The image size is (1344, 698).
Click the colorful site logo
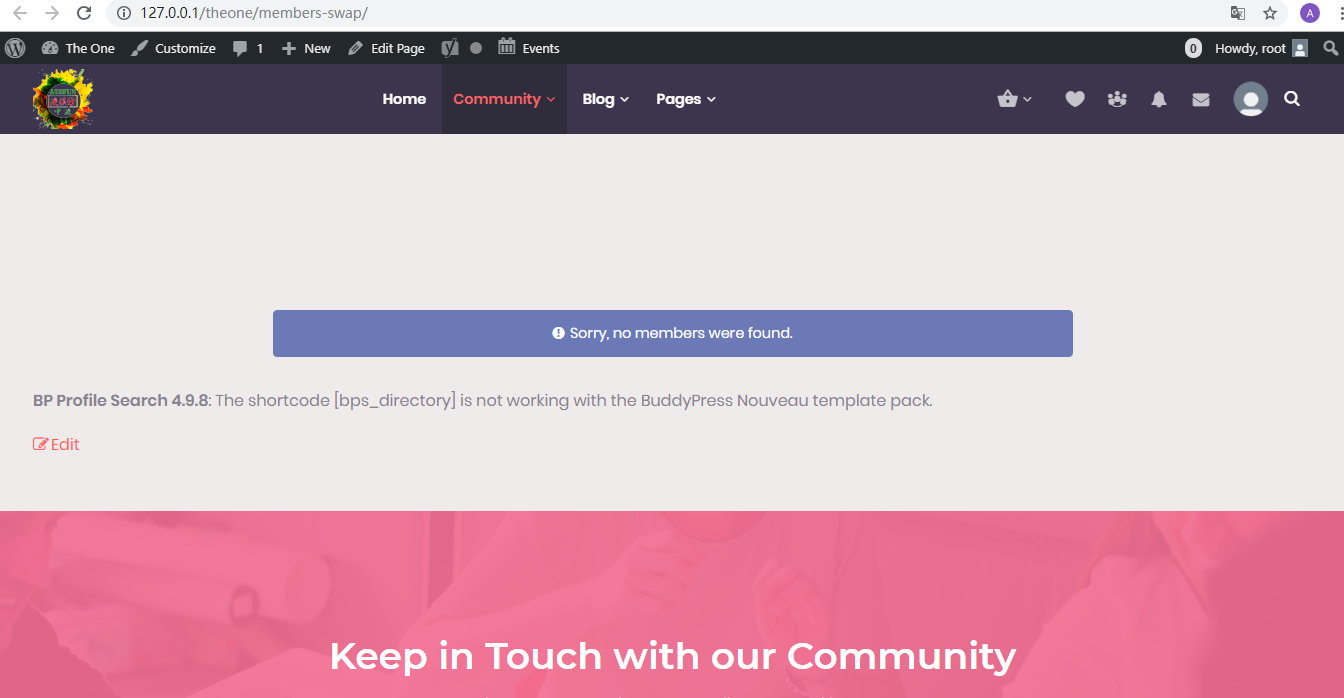click(x=62, y=99)
